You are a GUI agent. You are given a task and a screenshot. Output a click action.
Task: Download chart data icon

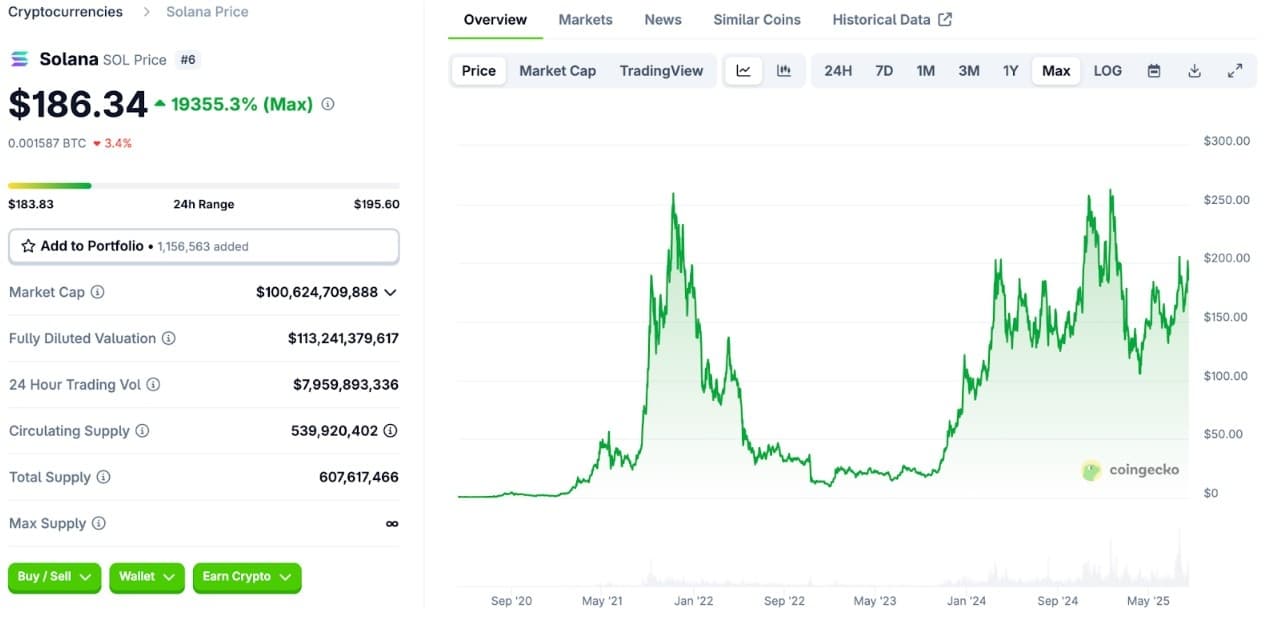point(1194,71)
